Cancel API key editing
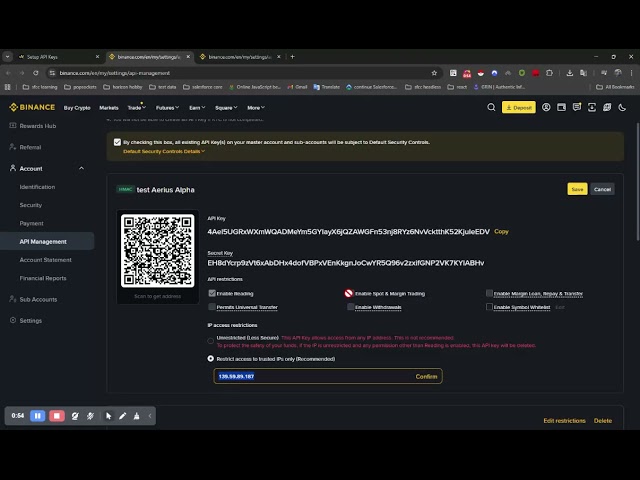 602,189
